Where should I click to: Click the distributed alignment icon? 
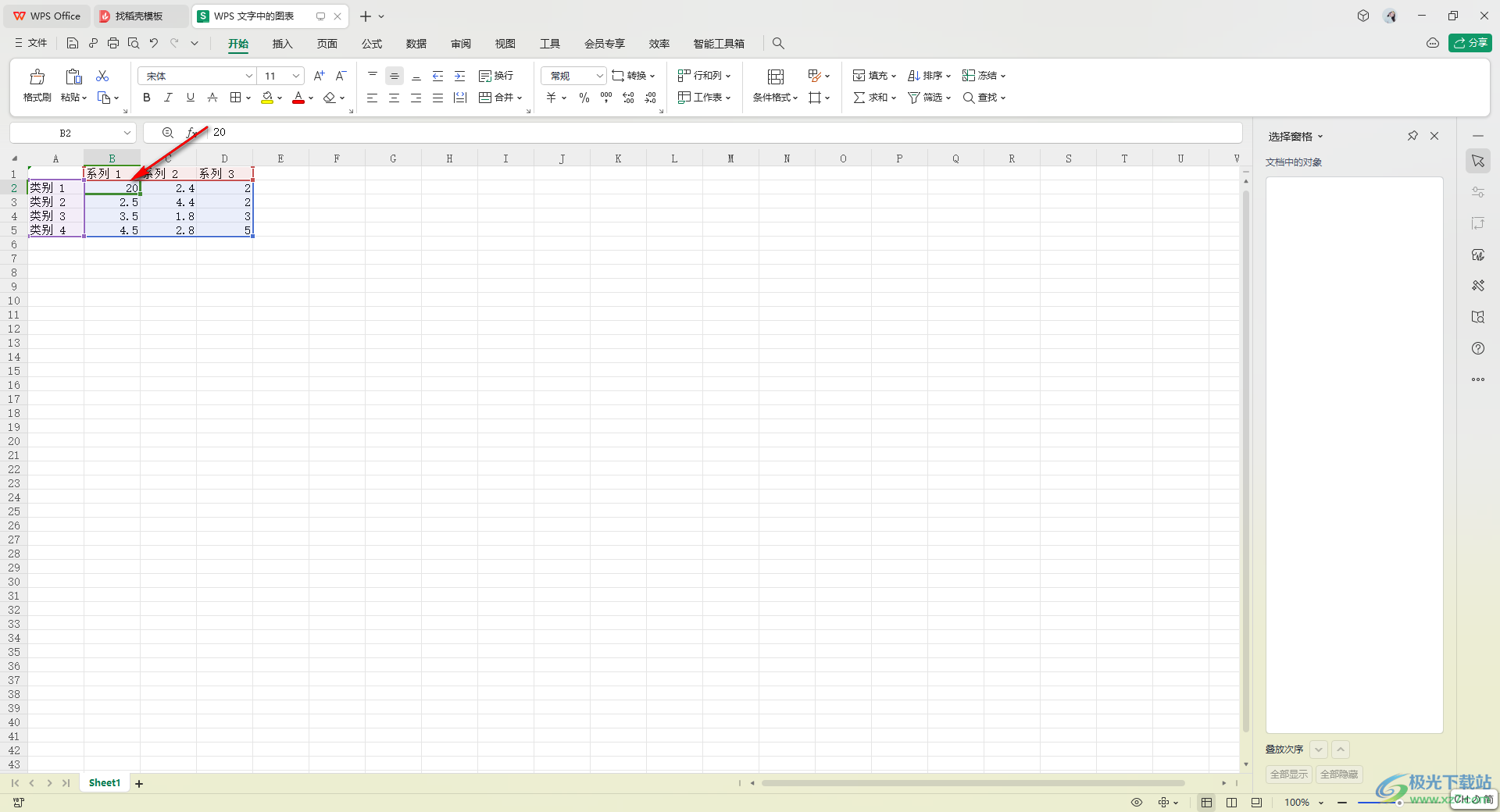(x=460, y=98)
